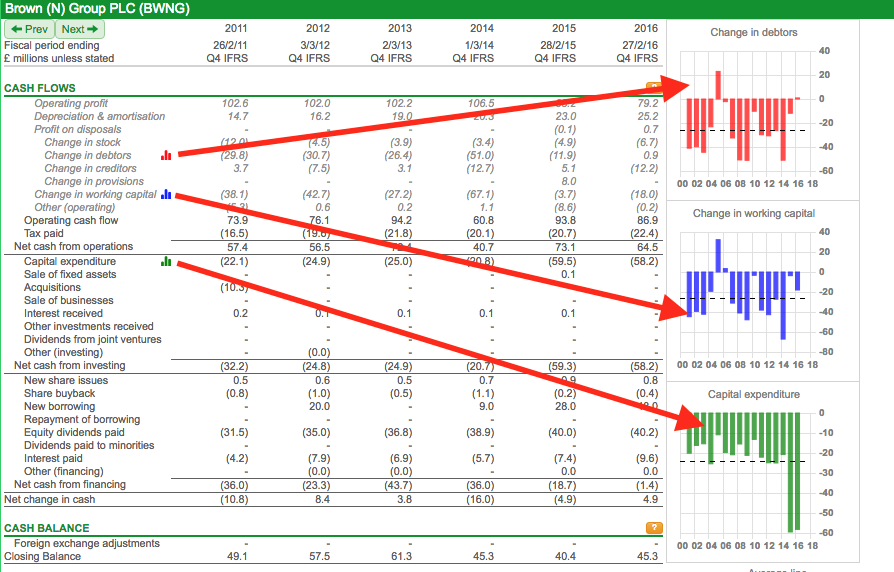Click the Operating cash flow row label
The image size is (894, 572).
[x=71, y=220]
